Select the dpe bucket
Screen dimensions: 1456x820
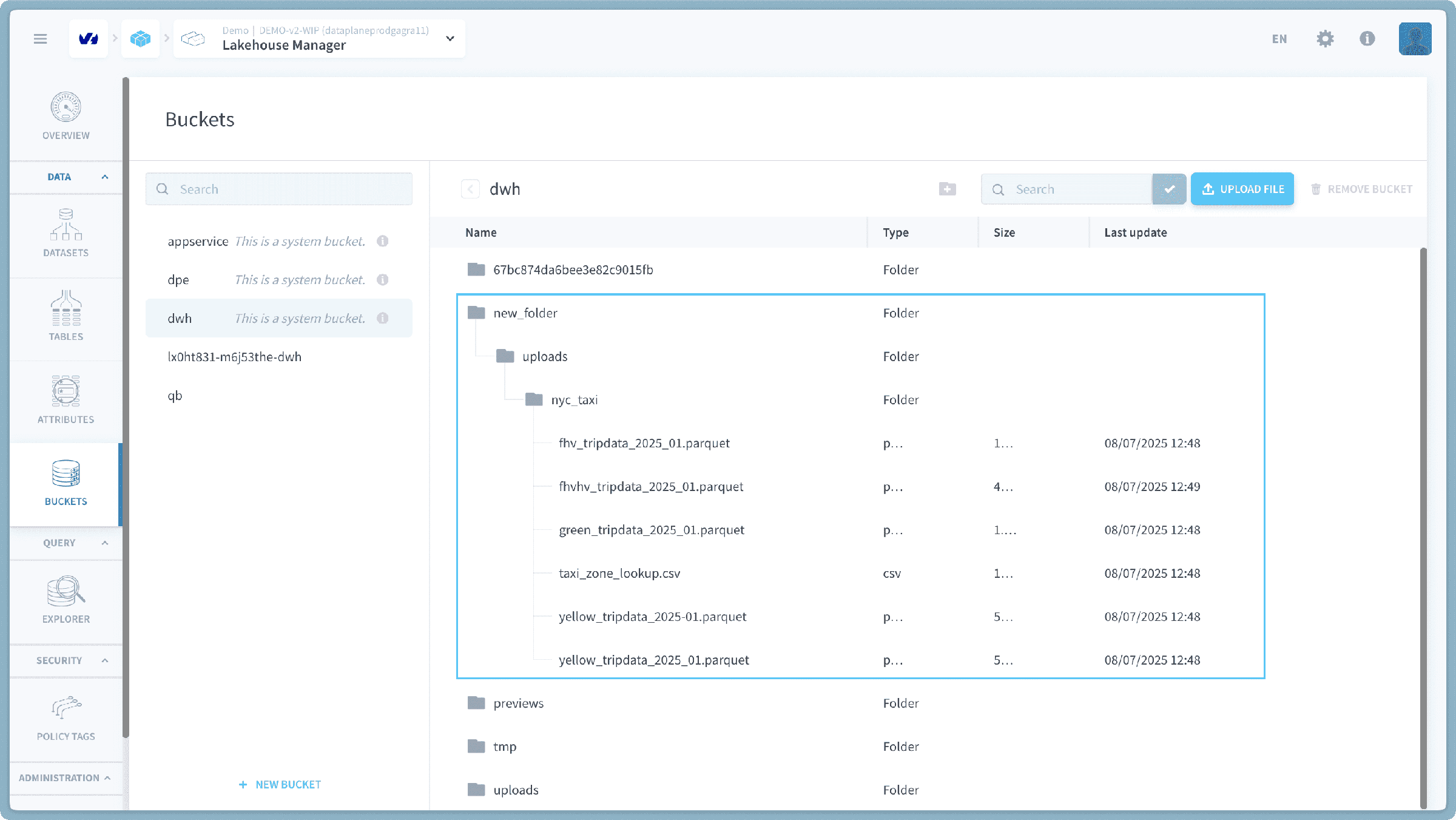click(x=279, y=280)
